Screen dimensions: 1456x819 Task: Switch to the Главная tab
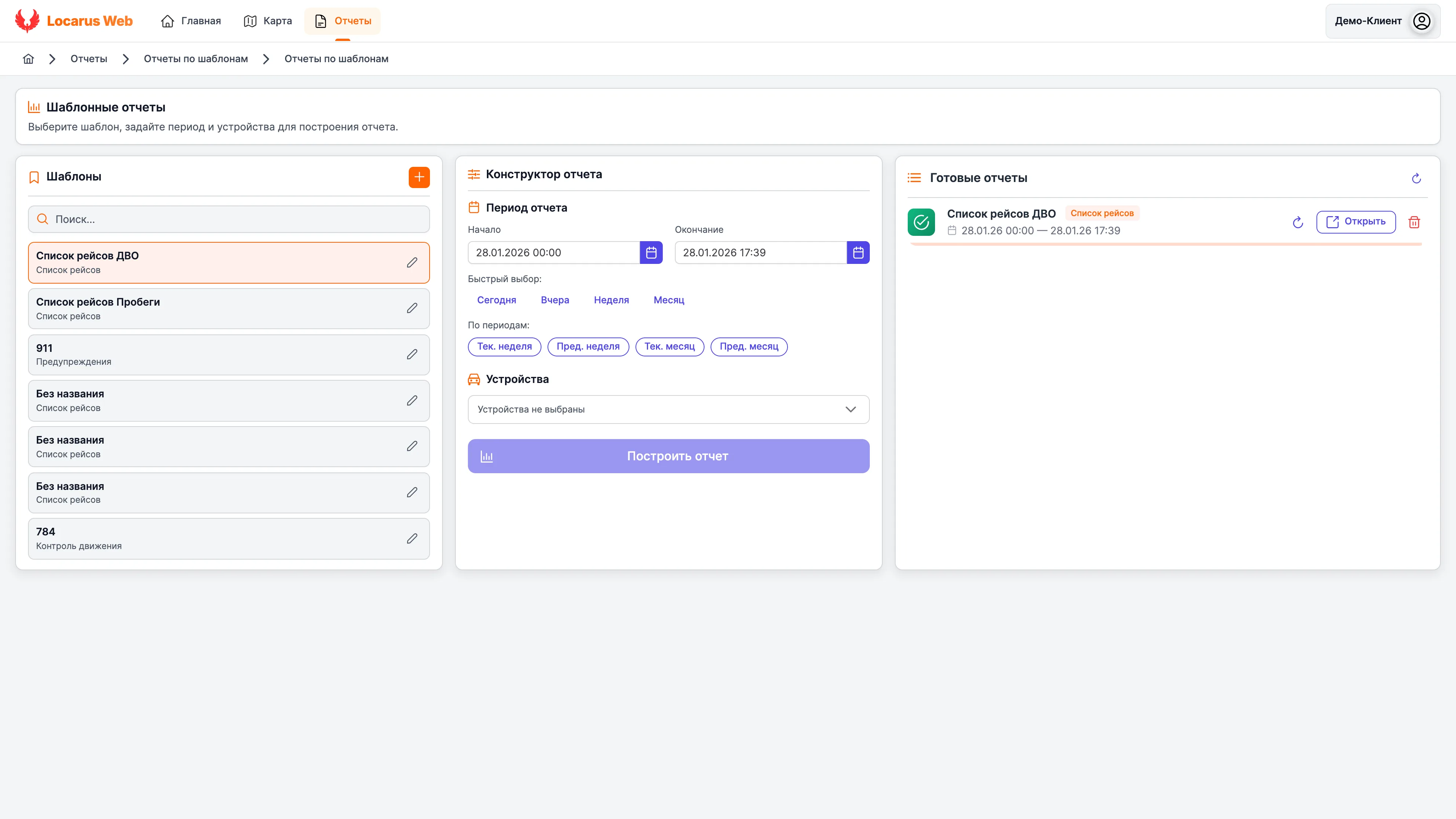[x=191, y=21]
